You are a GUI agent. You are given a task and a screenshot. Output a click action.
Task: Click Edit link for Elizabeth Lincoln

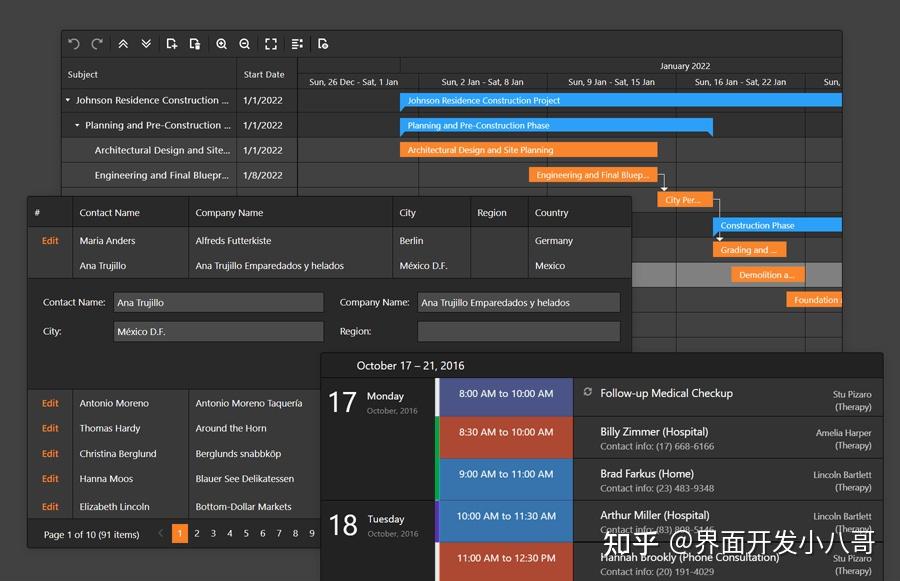click(x=50, y=506)
